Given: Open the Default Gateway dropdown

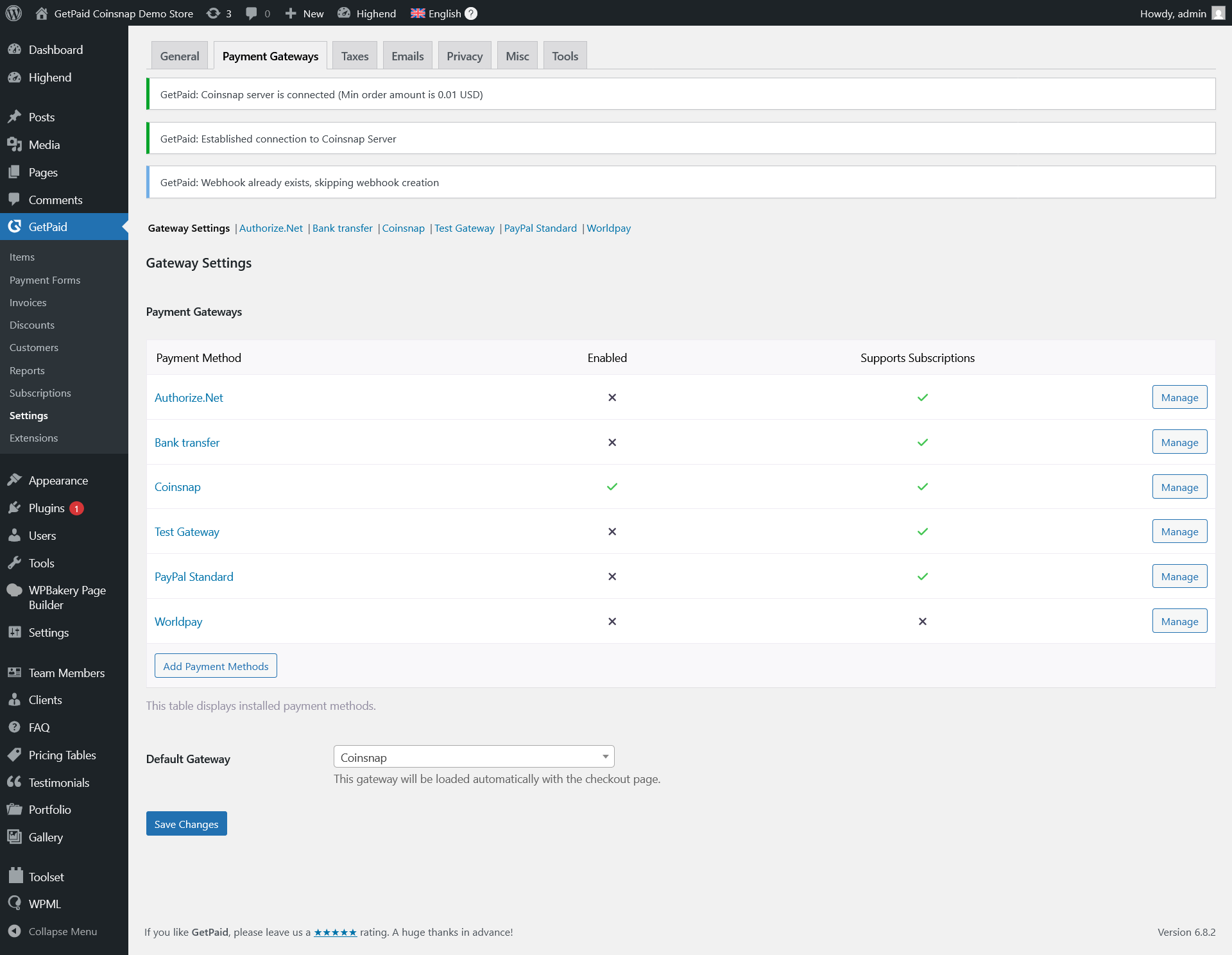Looking at the screenshot, I should 474,757.
